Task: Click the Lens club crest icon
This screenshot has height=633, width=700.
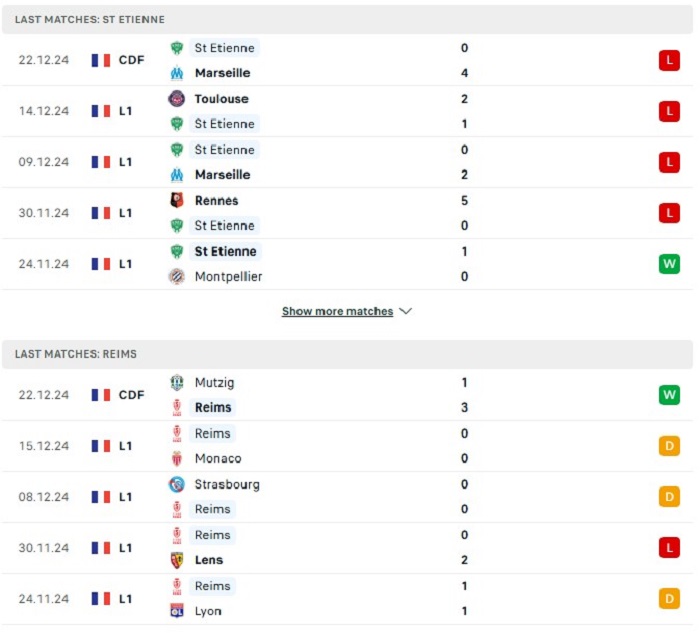Action: (x=177, y=560)
